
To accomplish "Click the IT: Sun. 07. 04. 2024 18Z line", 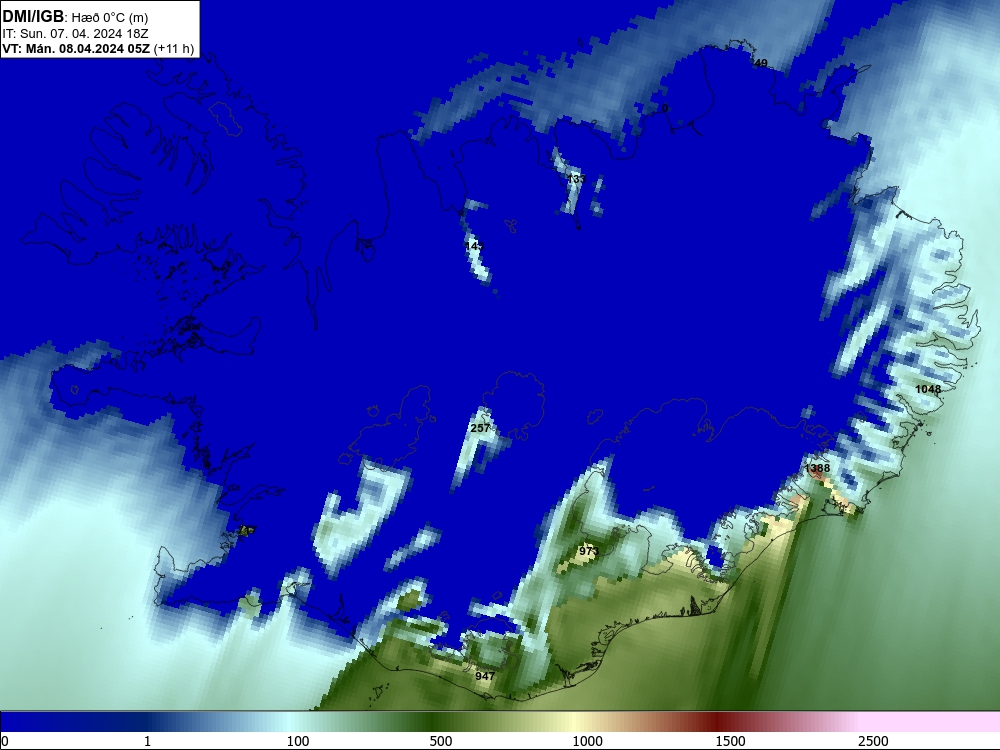I will 75,34.
